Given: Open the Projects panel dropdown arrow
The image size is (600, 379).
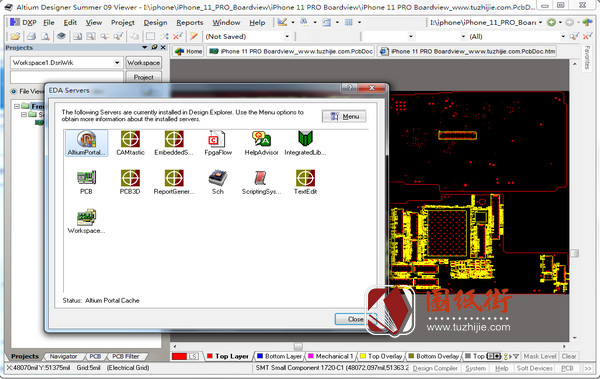Looking at the screenshot, I should click(145, 47).
